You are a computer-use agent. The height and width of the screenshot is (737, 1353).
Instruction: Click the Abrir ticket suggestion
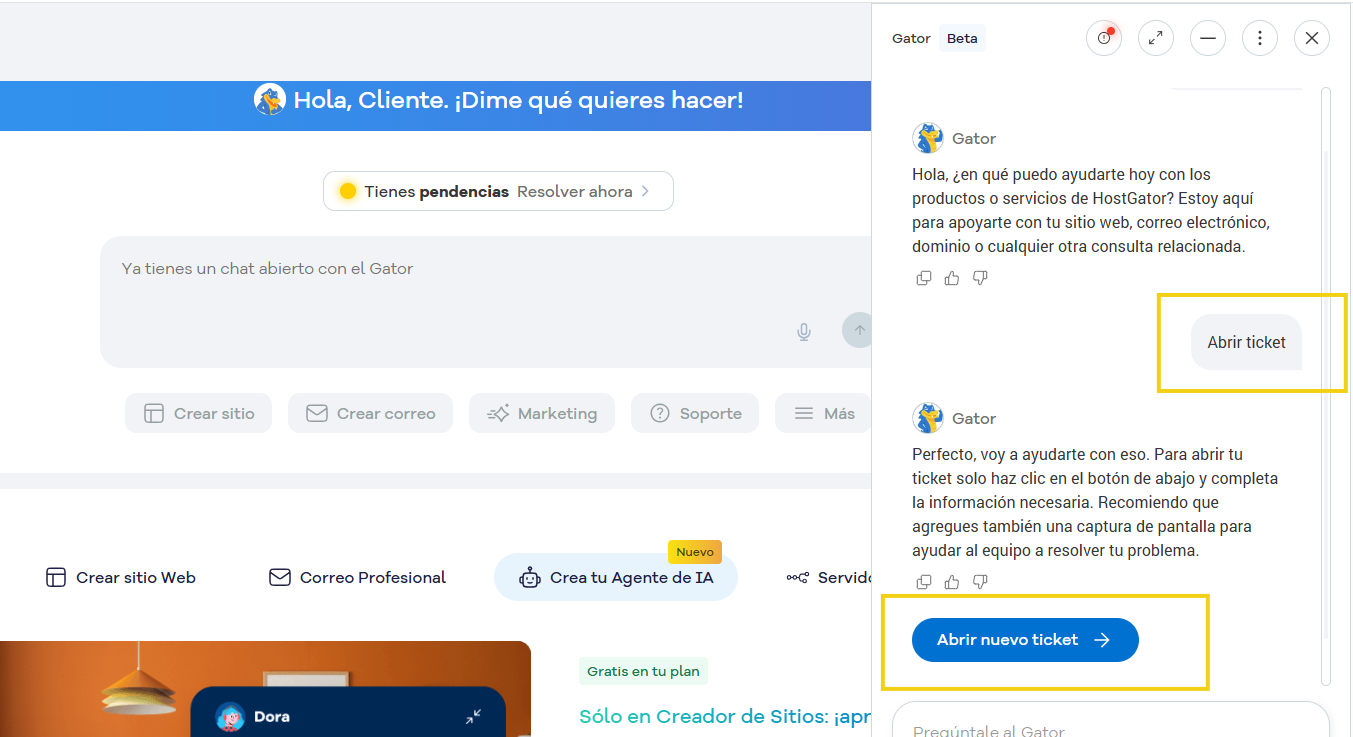pos(1246,341)
